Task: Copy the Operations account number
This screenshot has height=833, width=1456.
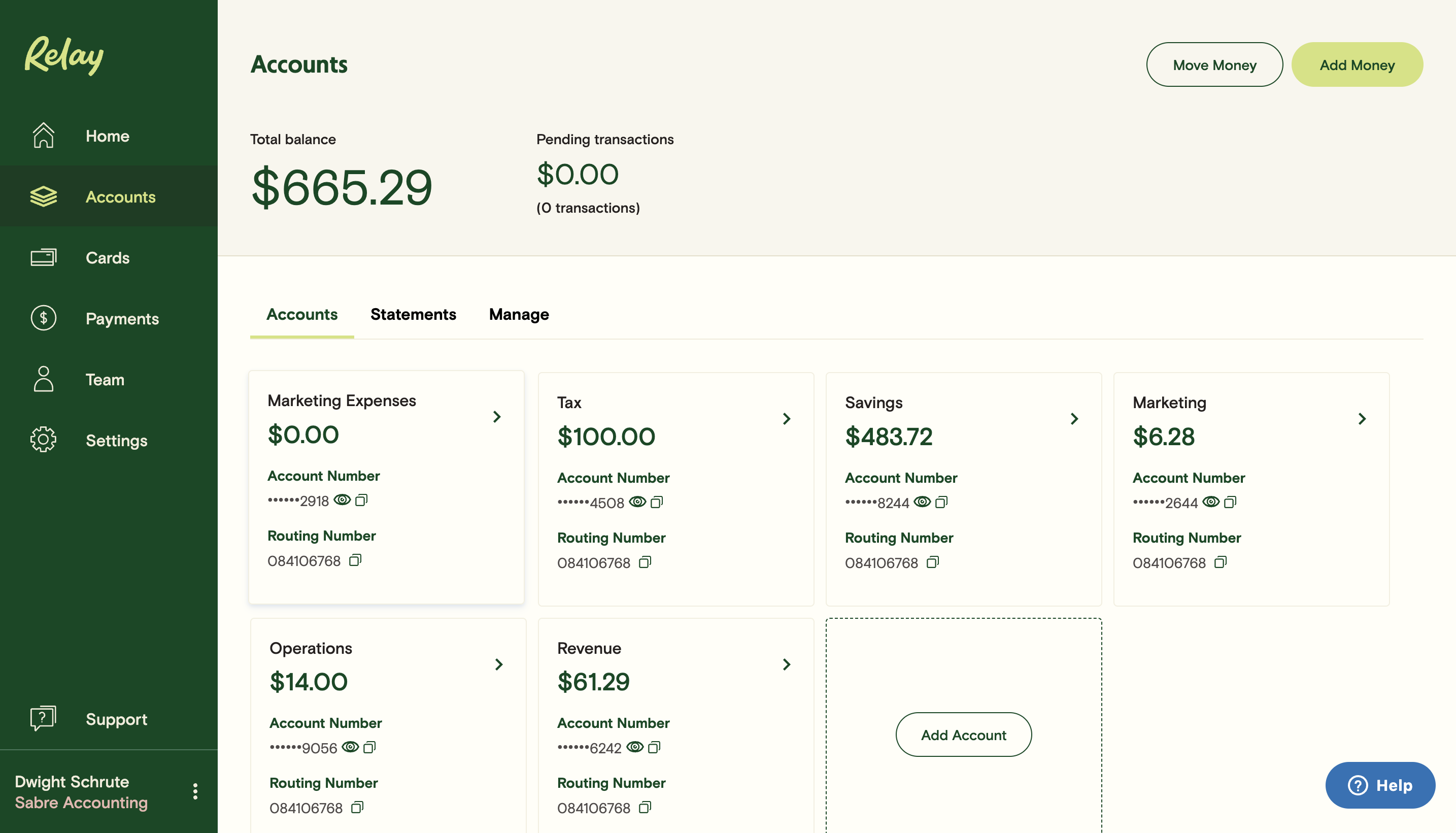Action: [370, 747]
